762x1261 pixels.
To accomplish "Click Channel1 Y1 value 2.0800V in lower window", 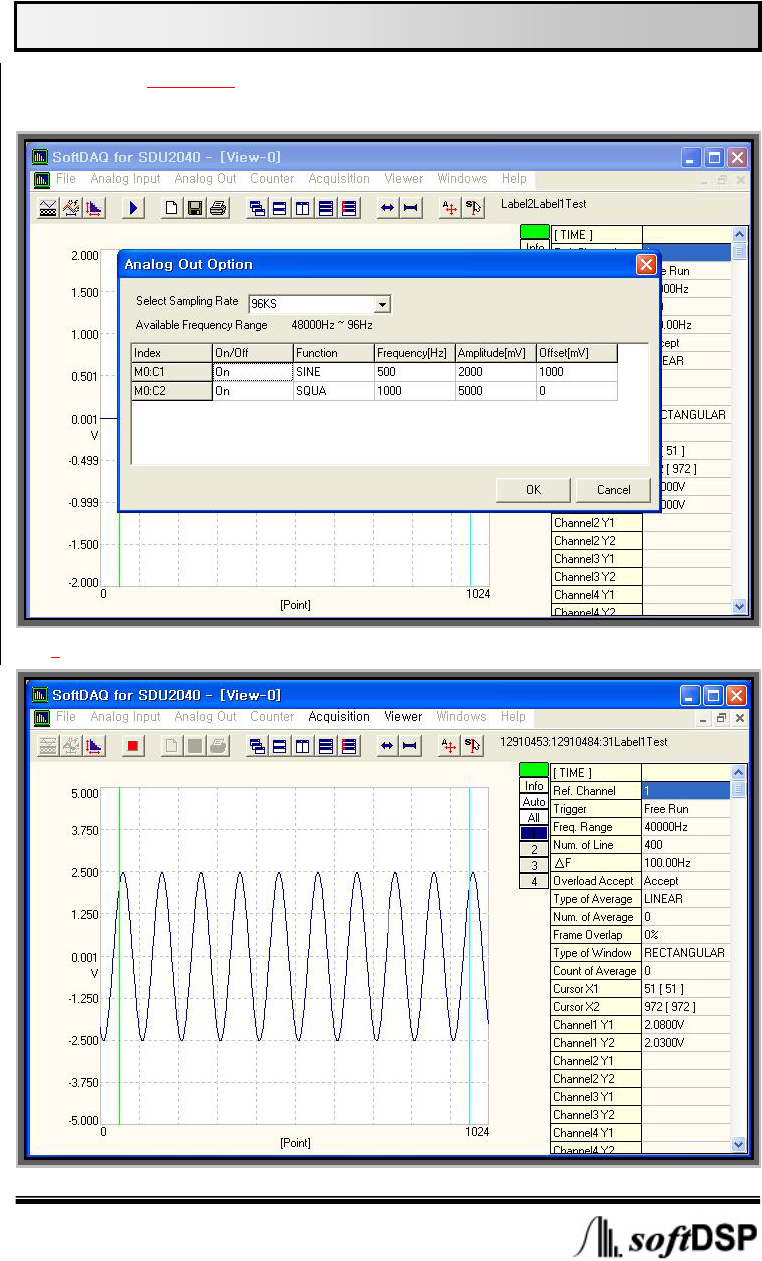I will (686, 1024).
